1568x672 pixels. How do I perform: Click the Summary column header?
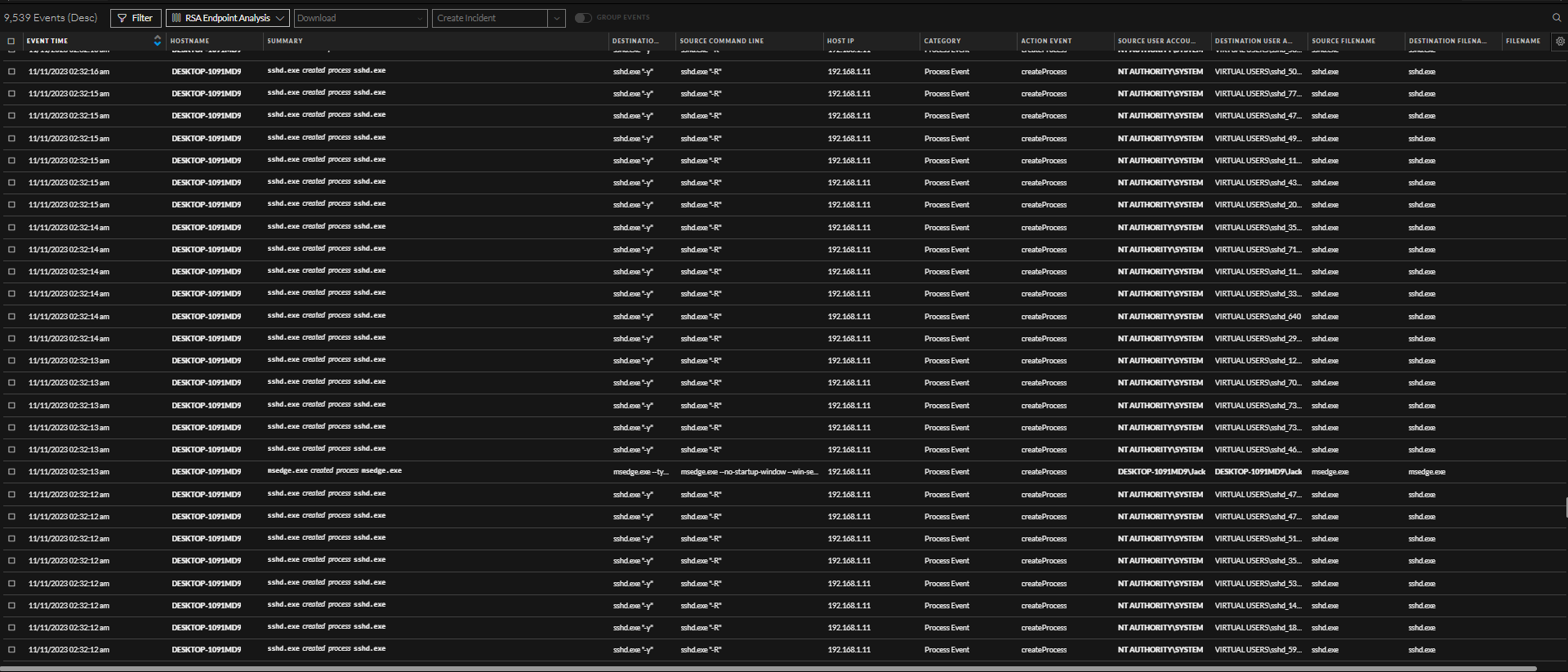coord(285,41)
